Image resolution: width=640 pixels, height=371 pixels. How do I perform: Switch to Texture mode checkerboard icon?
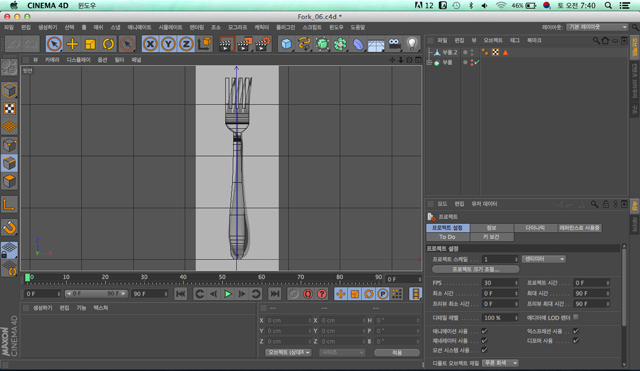[x=9, y=109]
